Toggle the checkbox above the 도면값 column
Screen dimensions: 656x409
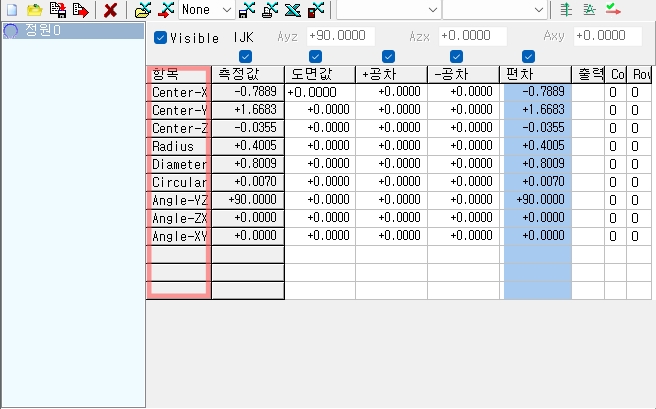315,56
